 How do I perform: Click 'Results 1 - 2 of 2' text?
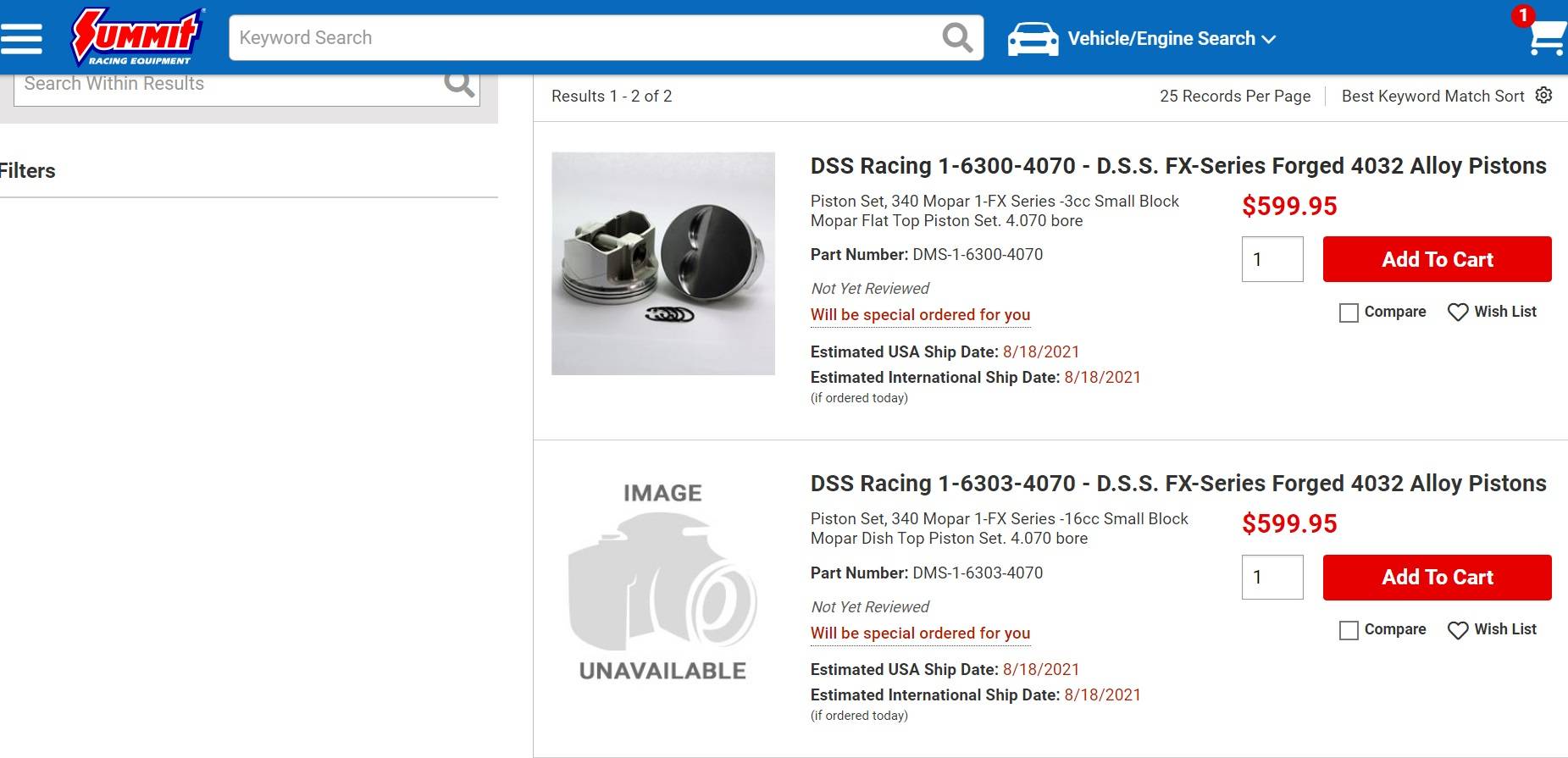coord(612,96)
